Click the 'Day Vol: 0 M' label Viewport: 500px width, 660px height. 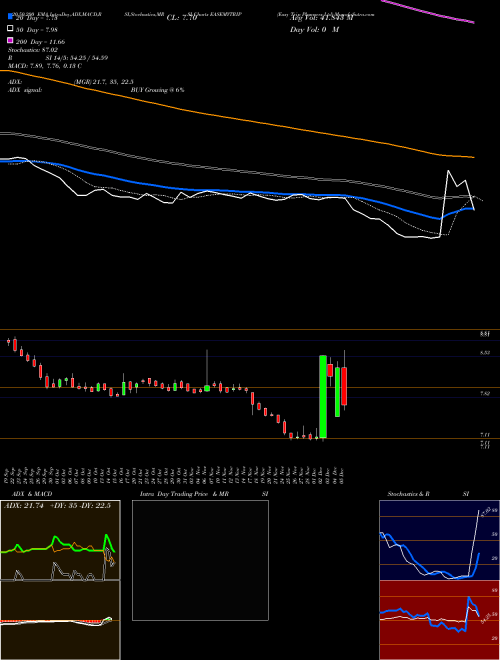(314, 29)
